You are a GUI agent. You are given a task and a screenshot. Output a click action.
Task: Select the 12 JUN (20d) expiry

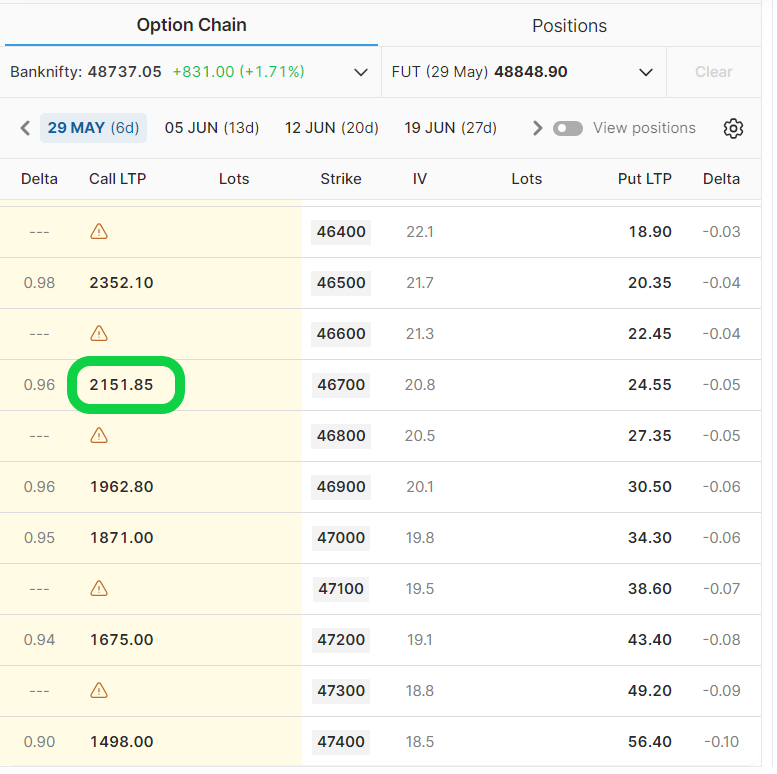[332, 128]
